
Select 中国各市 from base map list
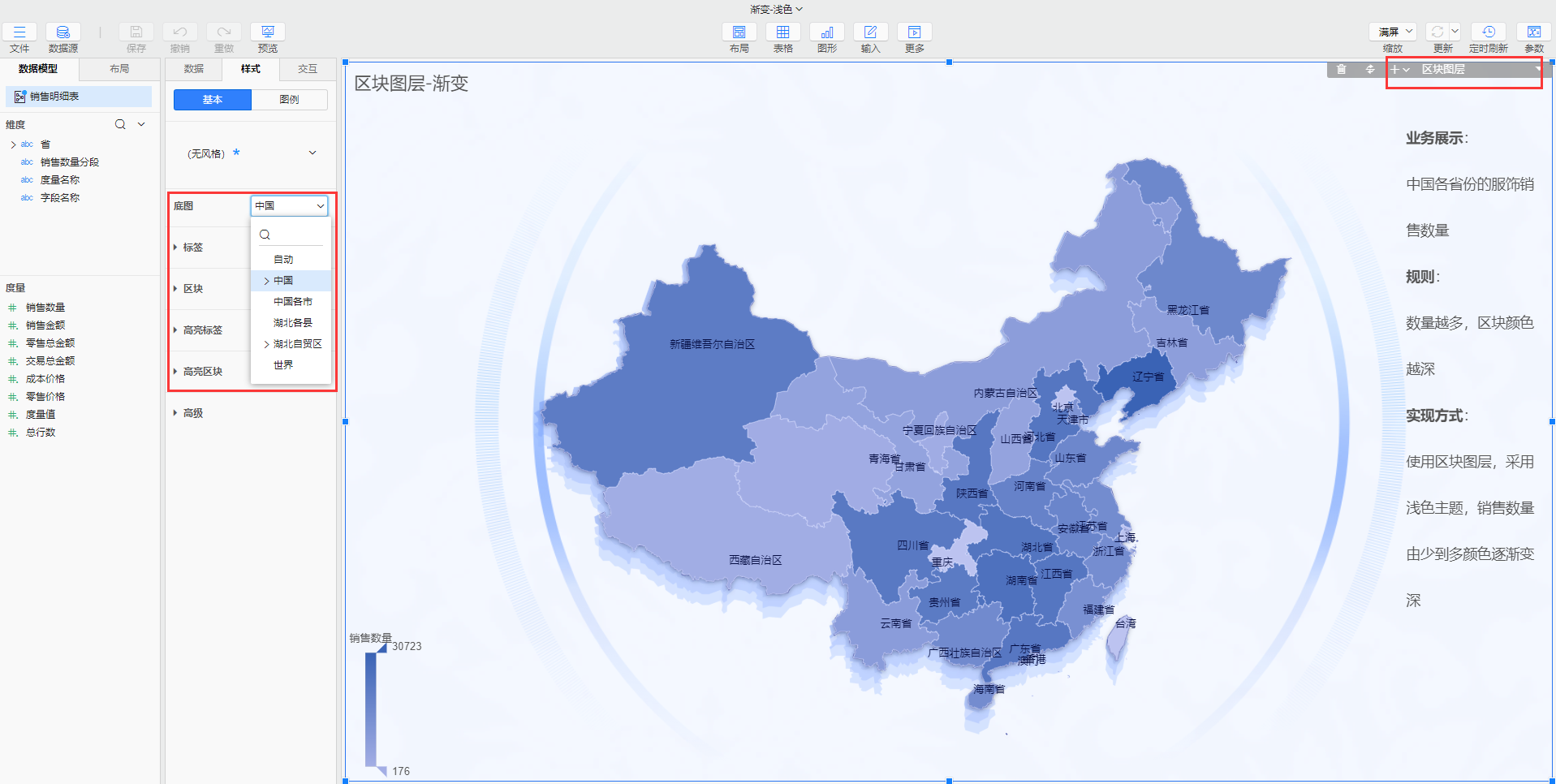point(292,302)
